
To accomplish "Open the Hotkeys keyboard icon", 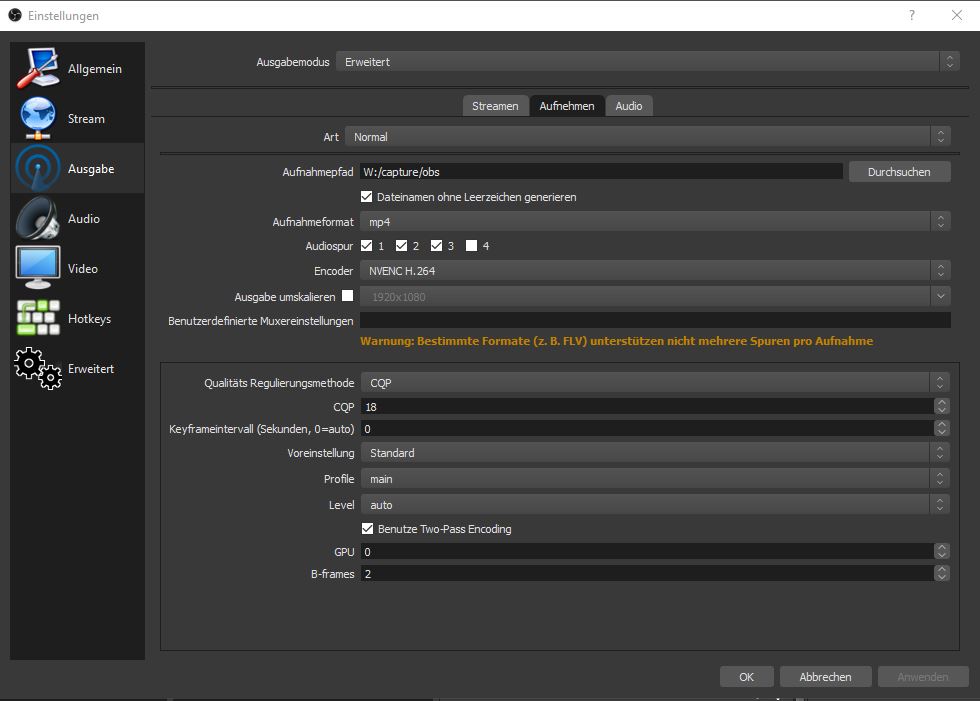I will [38, 318].
